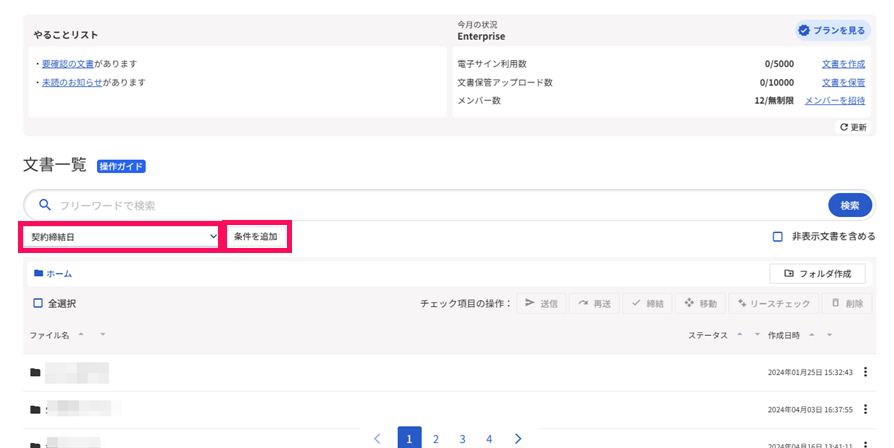
Task: Open the folder row dated 2024年01月25日
Action: pos(449,372)
